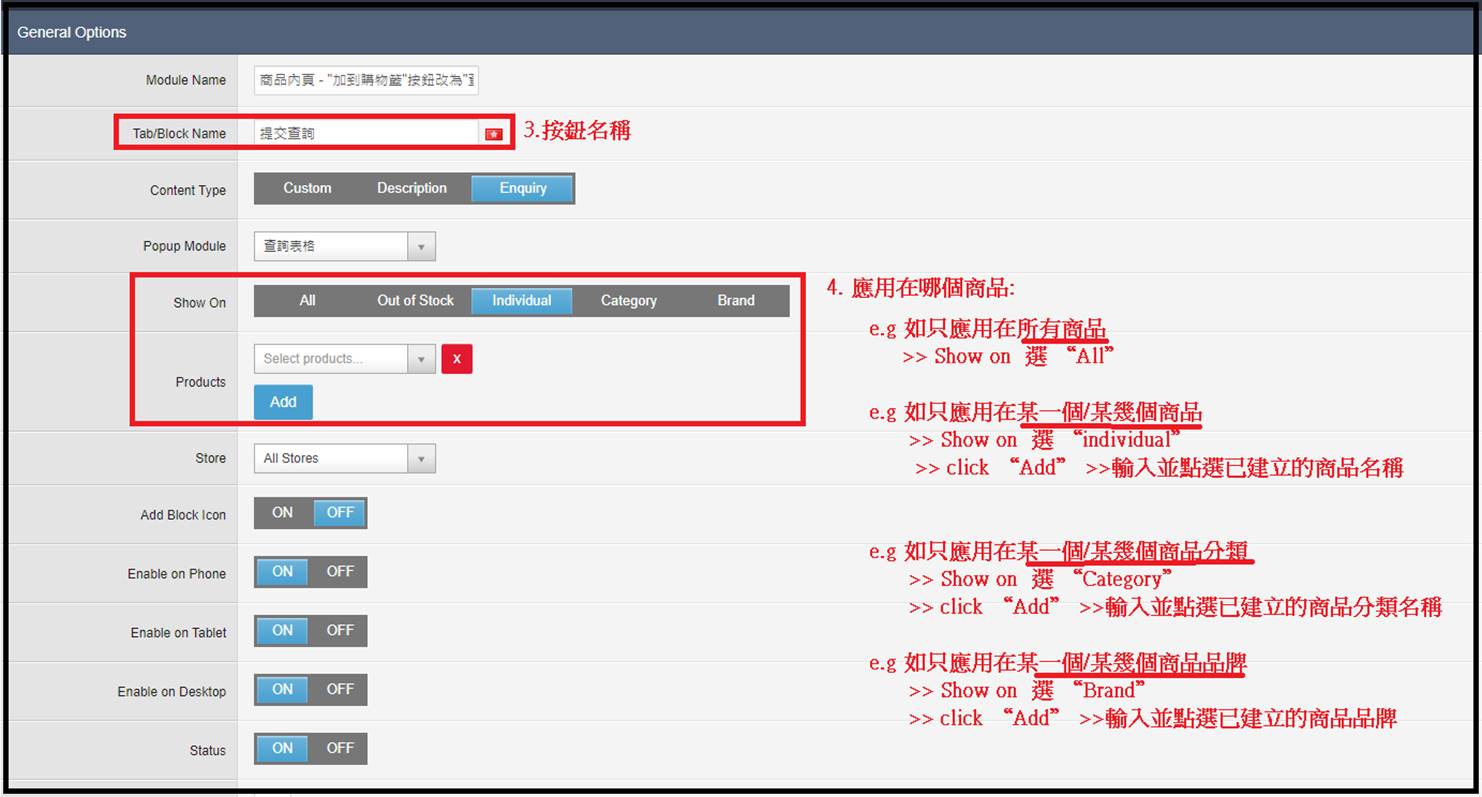1482x797 pixels.
Task: Show on All products
Action: pyautogui.click(x=307, y=301)
